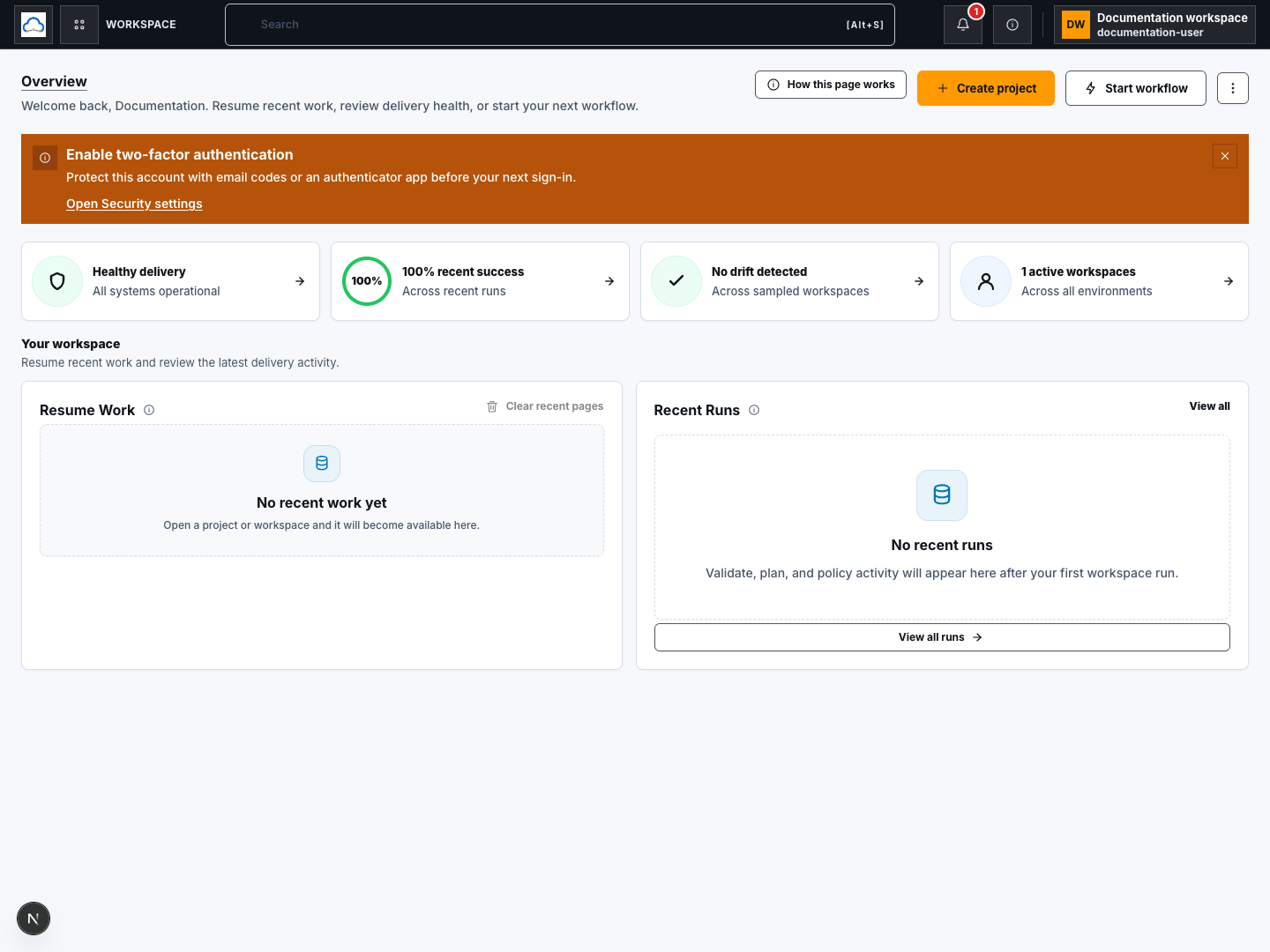Click the info icon in top bar

tap(1012, 25)
